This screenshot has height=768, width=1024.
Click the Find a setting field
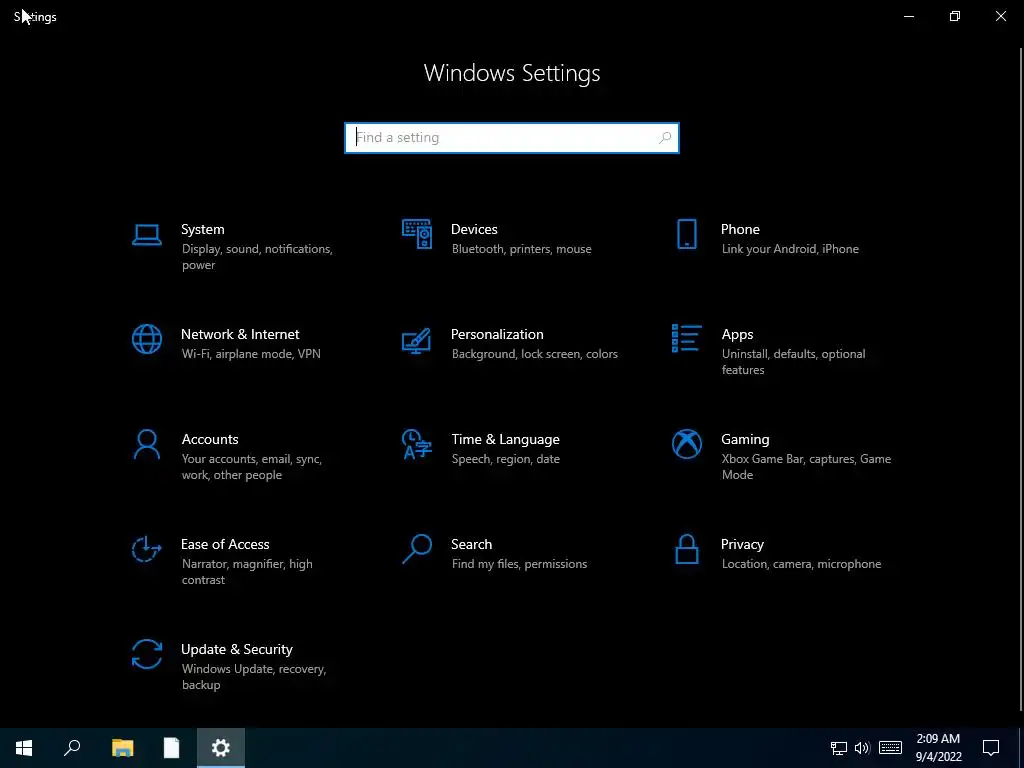point(512,138)
